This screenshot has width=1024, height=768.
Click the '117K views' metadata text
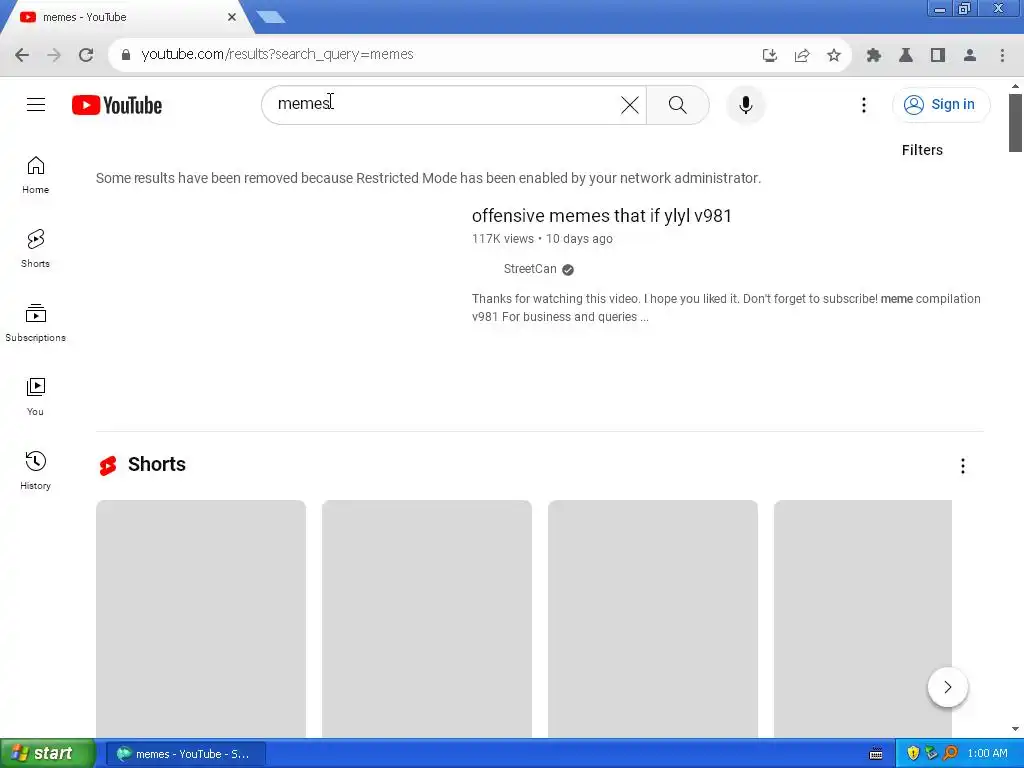[x=503, y=239]
